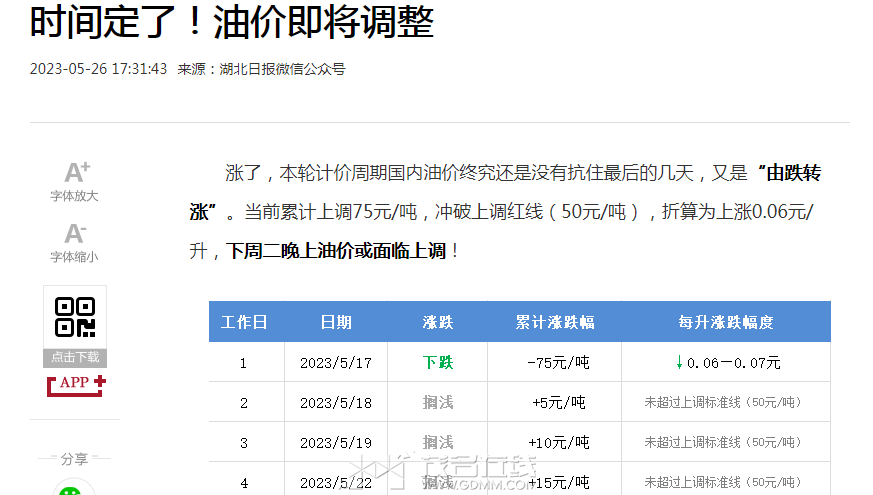Viewport: 873px width, 495px height.
Task: Click the QR code download image
Action: click(75, 317)
